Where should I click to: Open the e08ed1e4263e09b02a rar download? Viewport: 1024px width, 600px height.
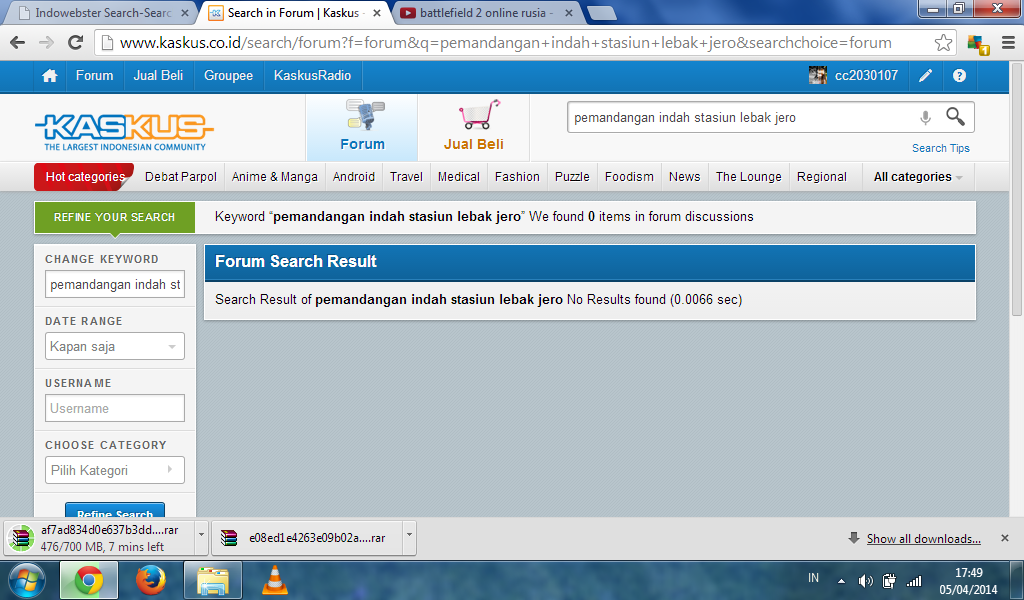(x=308, y=538)
